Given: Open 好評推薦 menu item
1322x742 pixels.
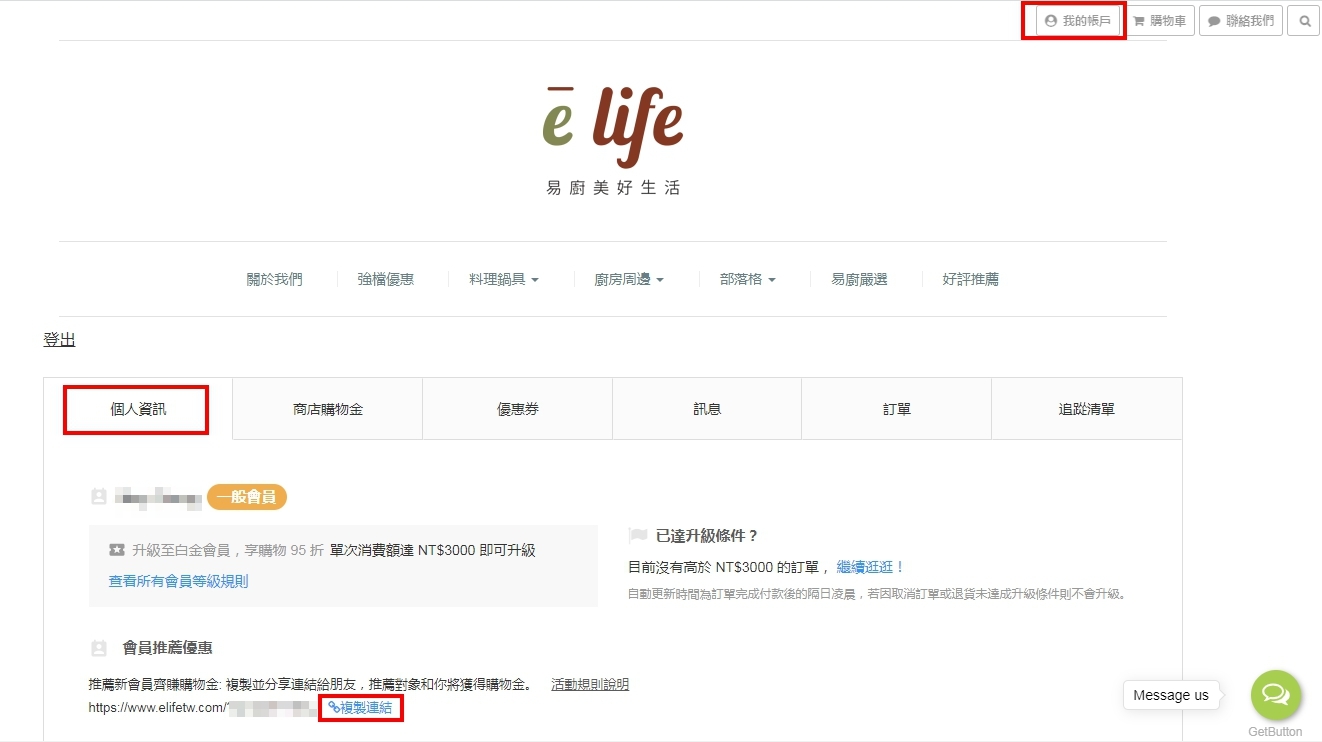Looking at the screenshot, I should (x=970, y=280).
